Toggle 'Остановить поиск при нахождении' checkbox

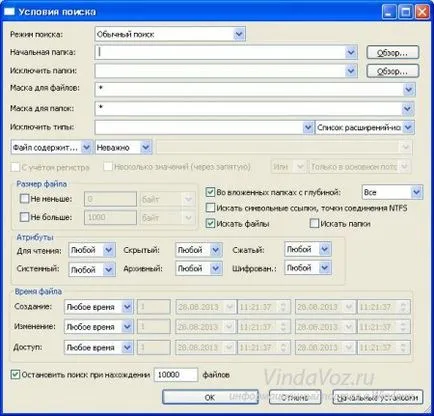tap(15, 374)
